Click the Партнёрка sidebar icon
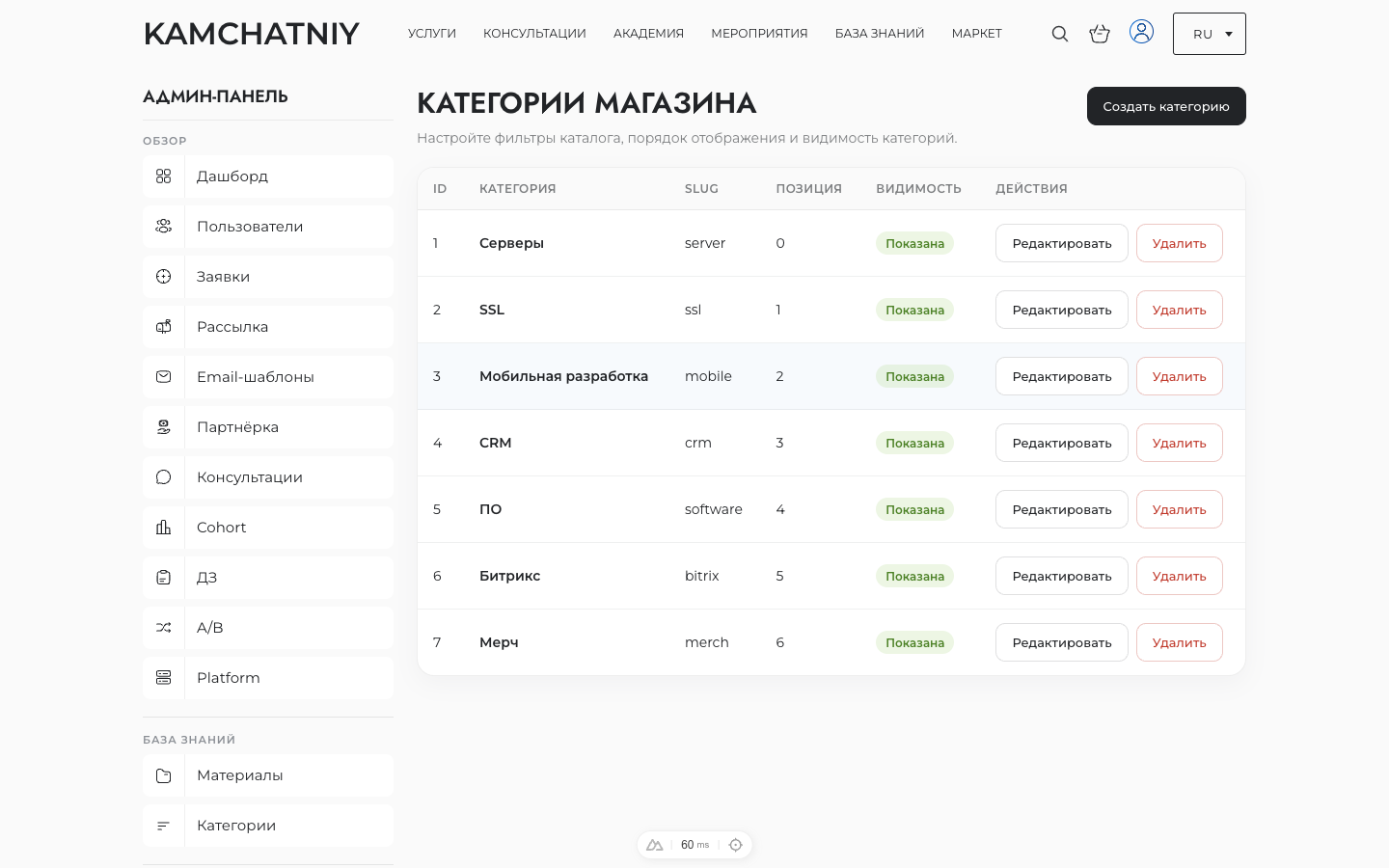 pos(164,427)
